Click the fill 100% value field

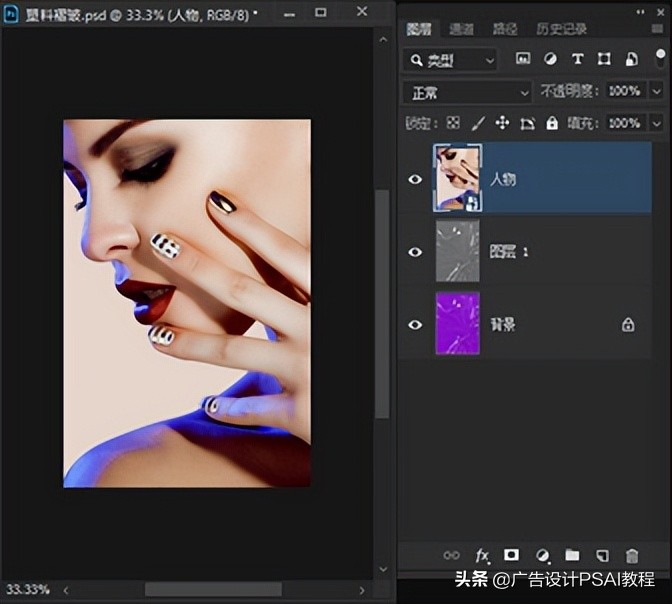click(625, 123)
